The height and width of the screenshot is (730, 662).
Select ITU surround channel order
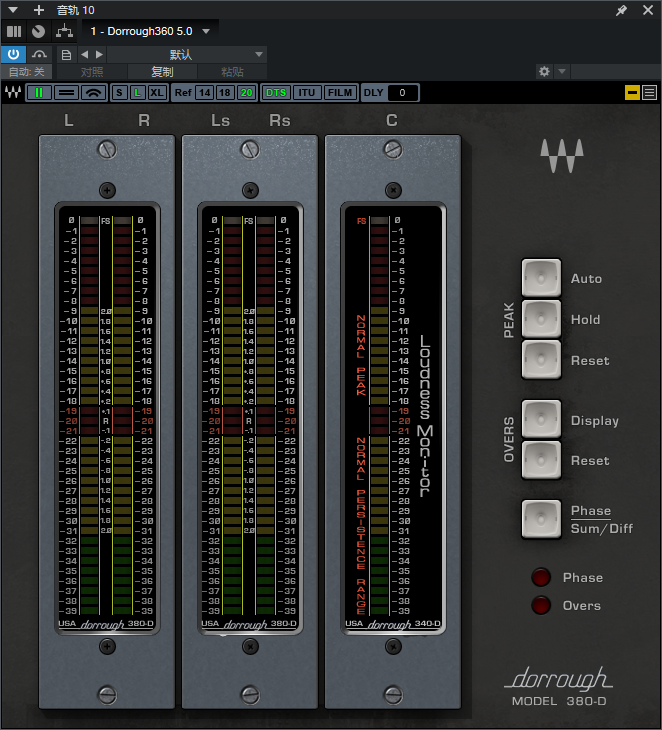pyautogui.click(x=306, y=93)
